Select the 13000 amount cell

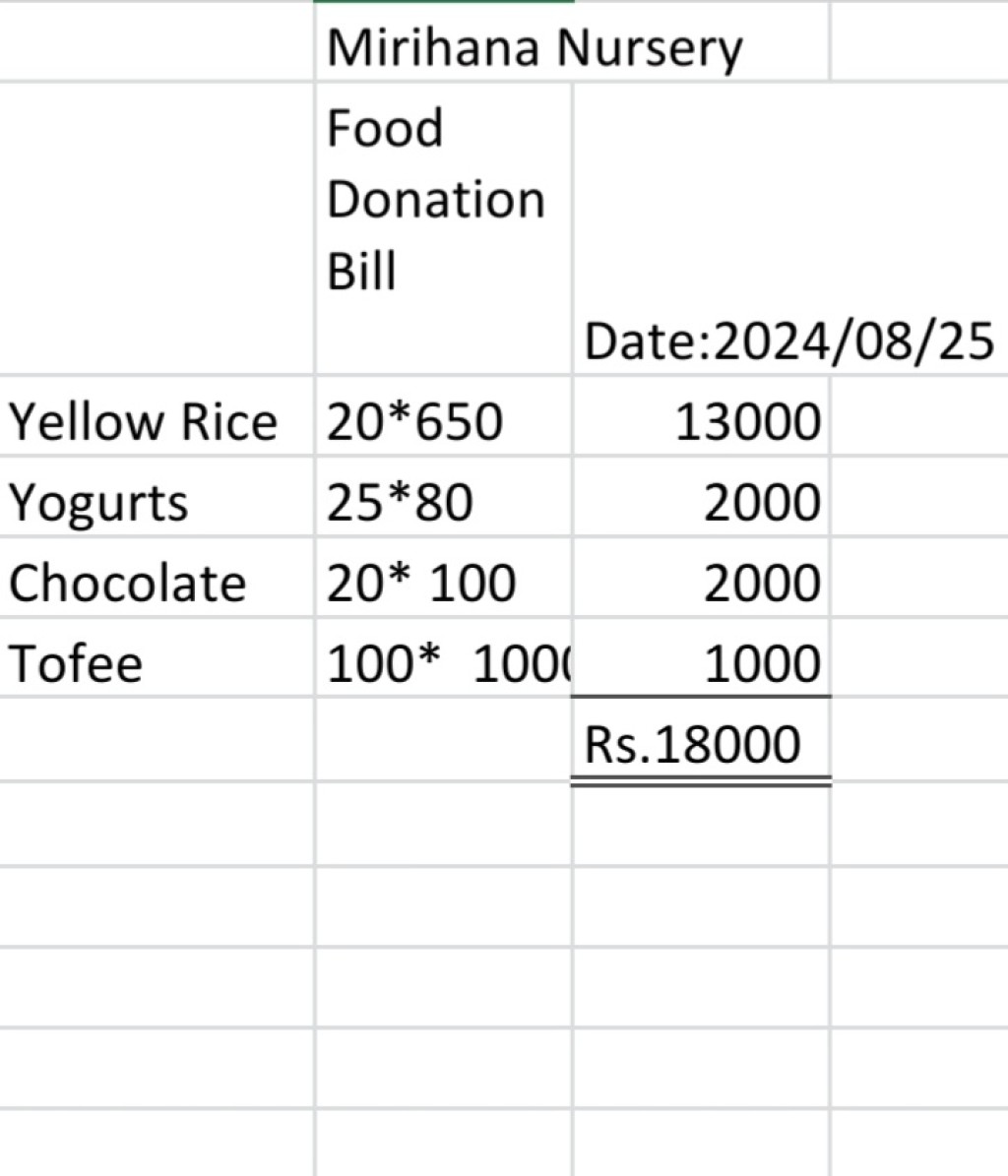[x=701, y=415]
